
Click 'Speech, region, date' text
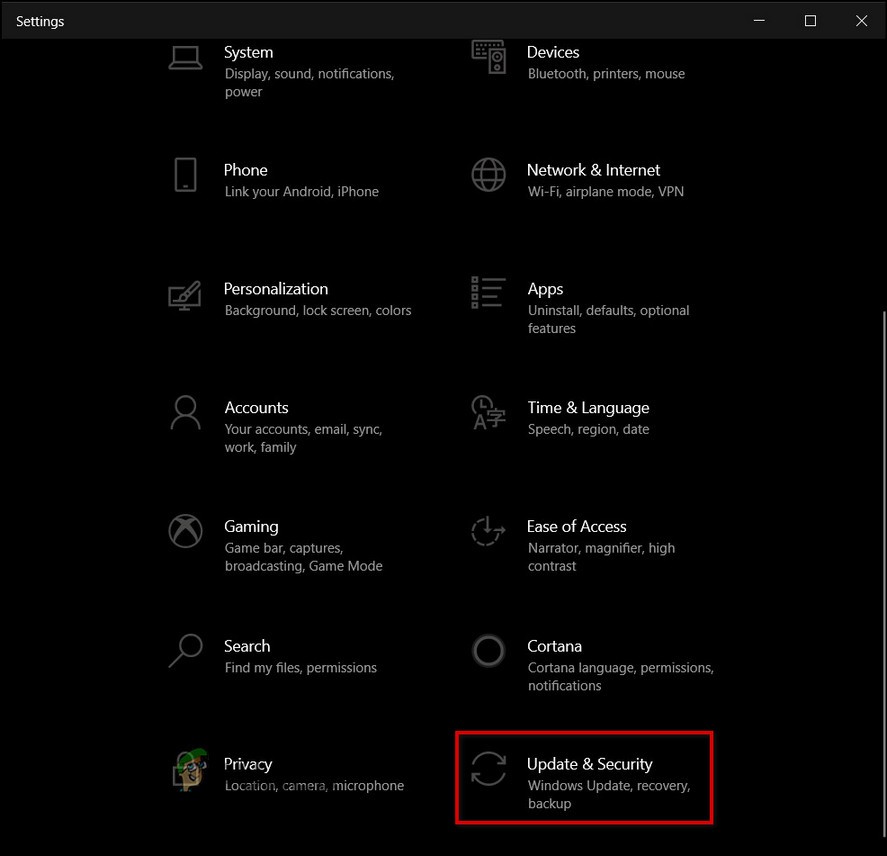click(x=588, y=429)
